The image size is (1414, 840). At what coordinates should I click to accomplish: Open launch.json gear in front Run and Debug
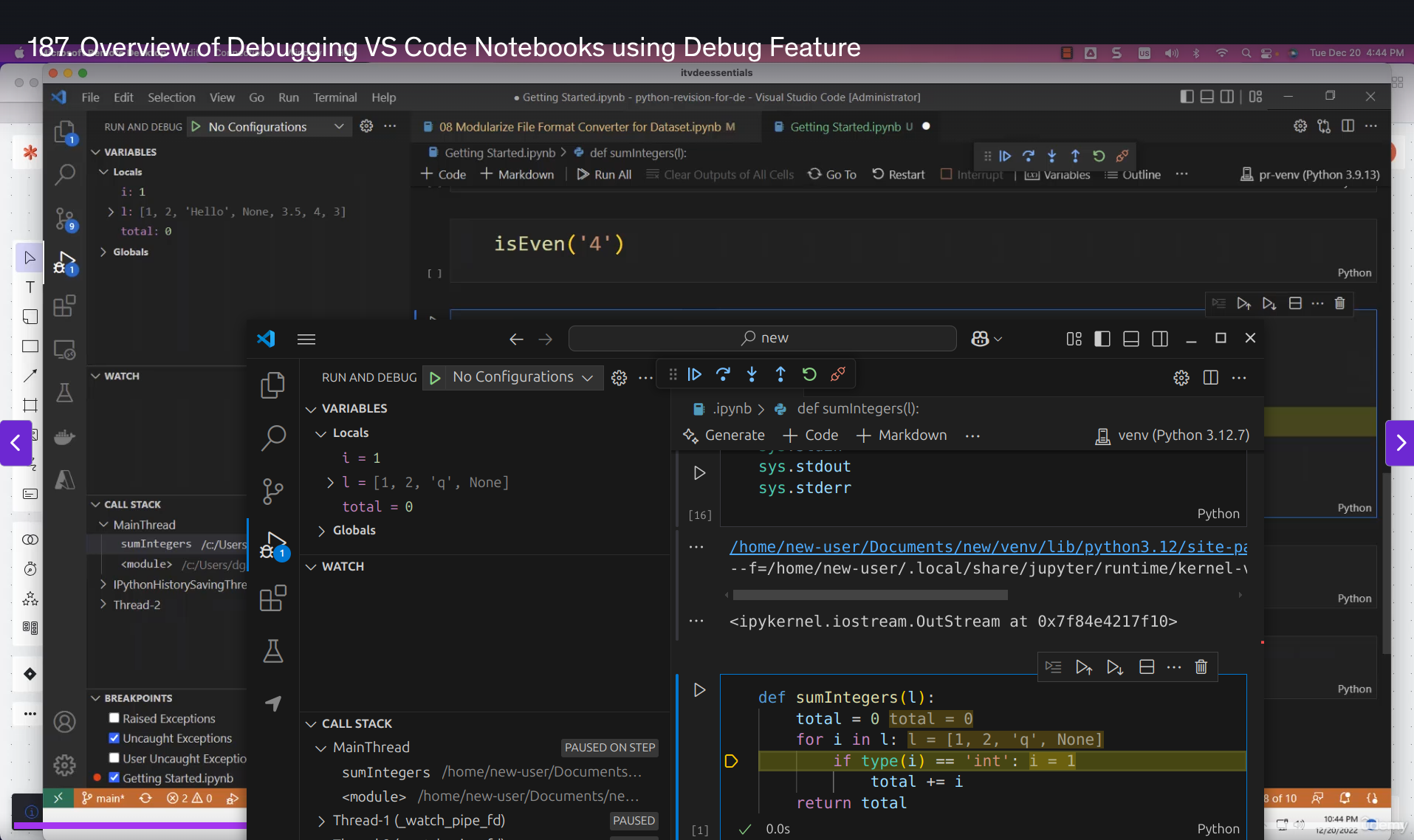pyautogui.click(x=619, y=378)
